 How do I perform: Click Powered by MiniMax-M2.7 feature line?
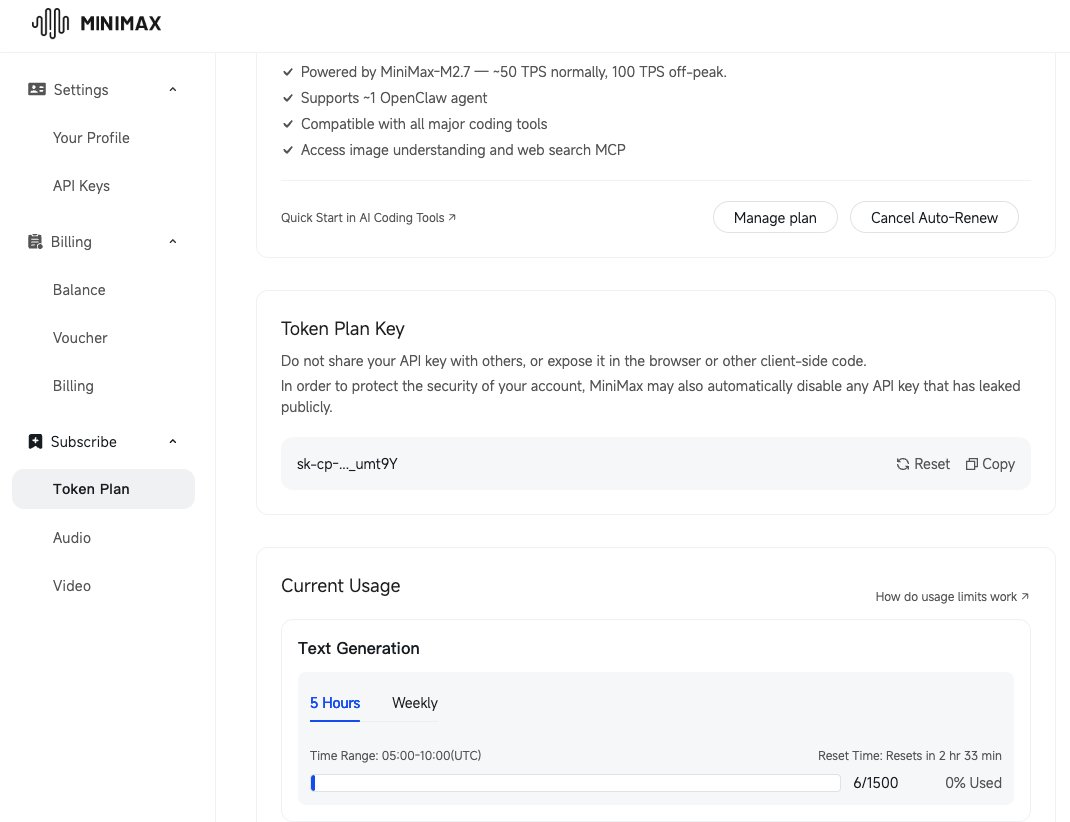coord(514,72)
